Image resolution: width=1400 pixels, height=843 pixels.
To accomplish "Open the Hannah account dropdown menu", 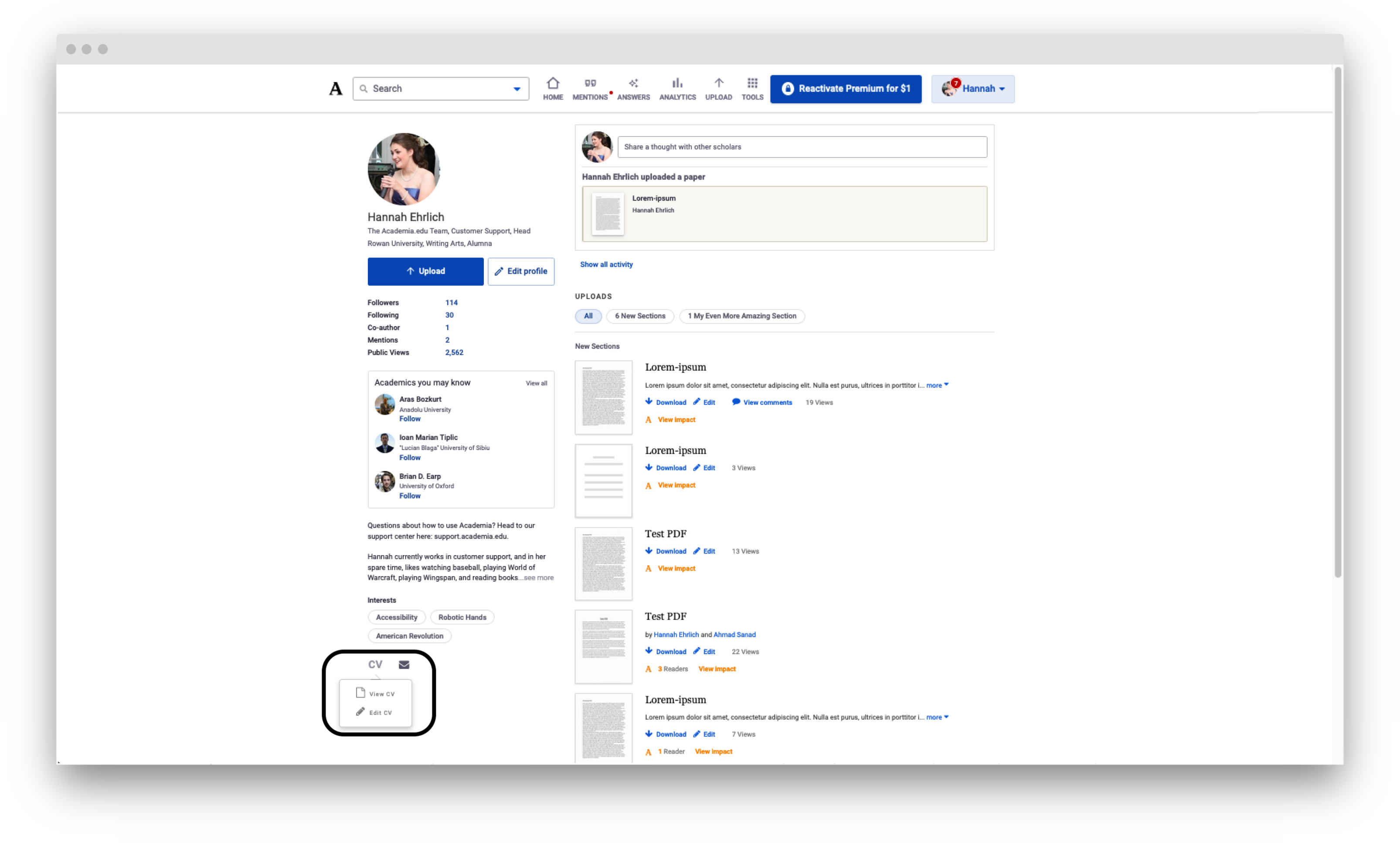I will (972, 89).
